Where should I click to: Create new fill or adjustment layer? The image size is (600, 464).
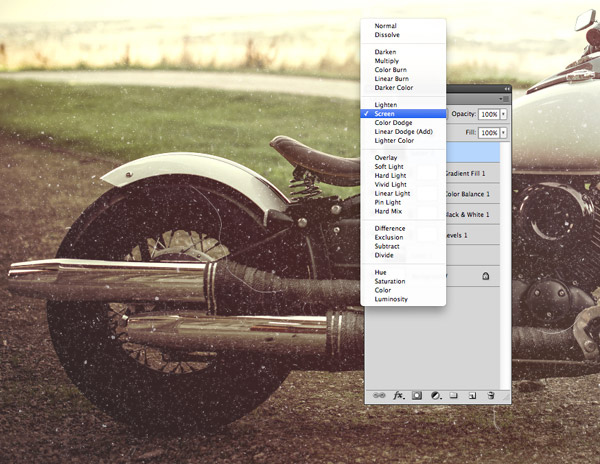(x=435, y=396)
